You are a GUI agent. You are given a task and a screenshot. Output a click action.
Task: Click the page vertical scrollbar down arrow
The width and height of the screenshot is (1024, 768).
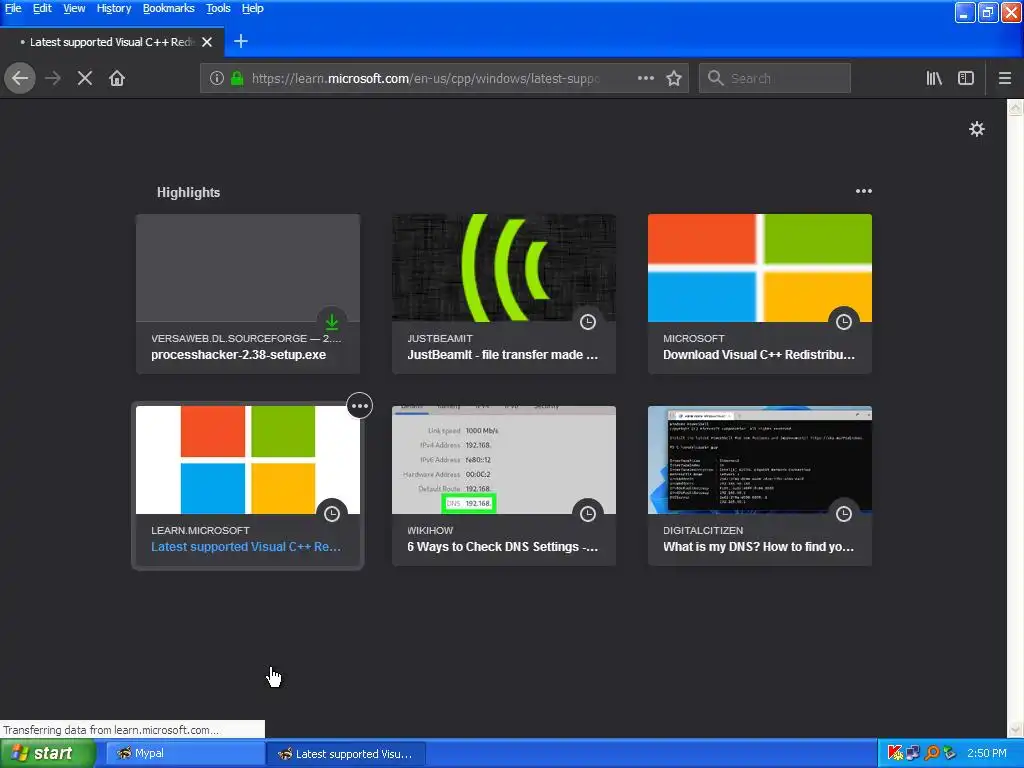tap(1016, 729)
